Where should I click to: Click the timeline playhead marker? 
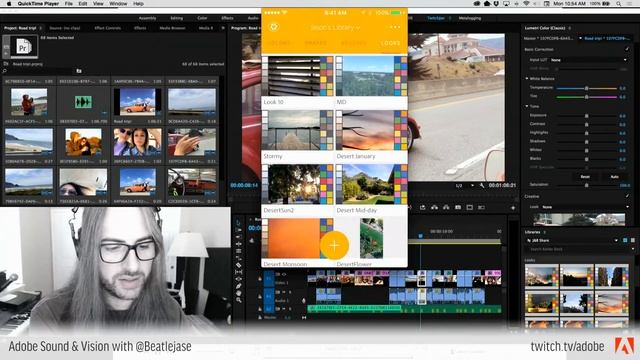pyautogui.click(x=420, y=236)
